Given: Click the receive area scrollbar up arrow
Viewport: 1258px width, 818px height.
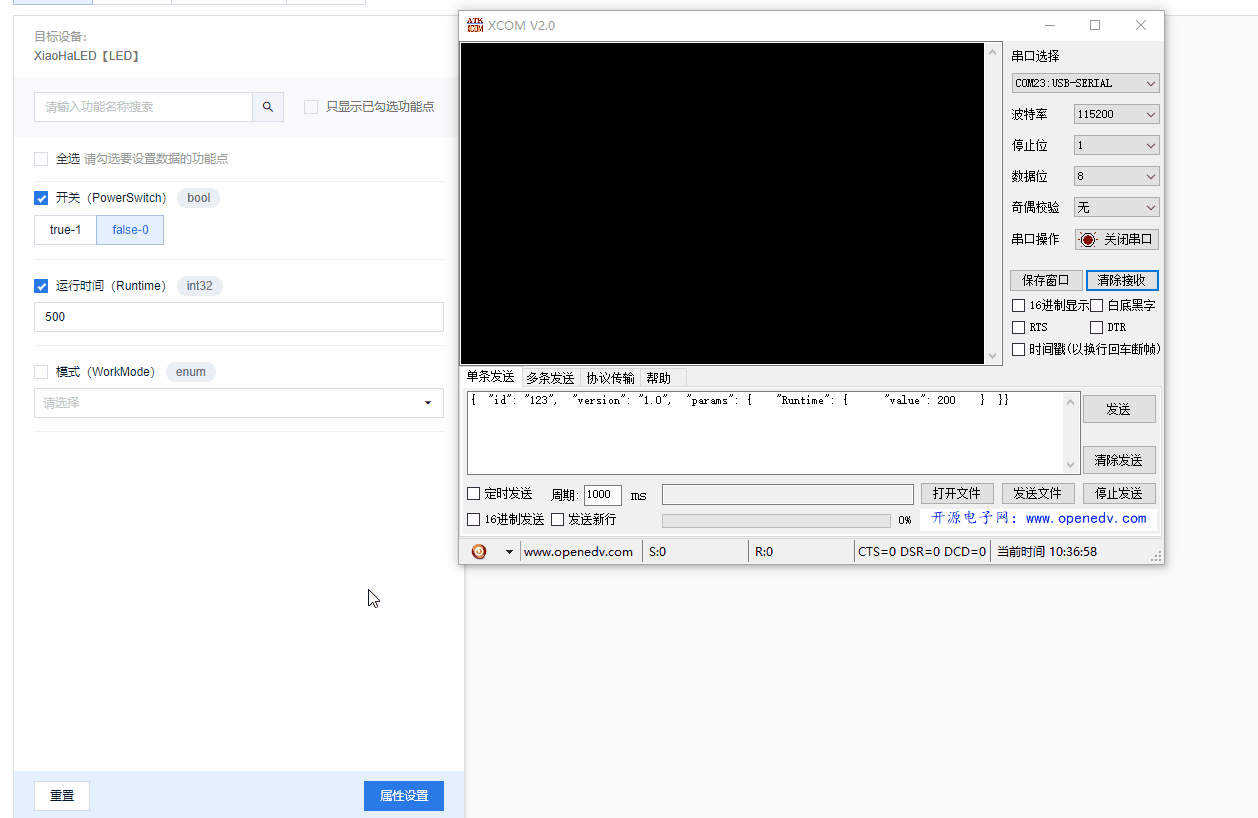Looking at the screenshot, I should pyautogui.click(x=993, y=52).
